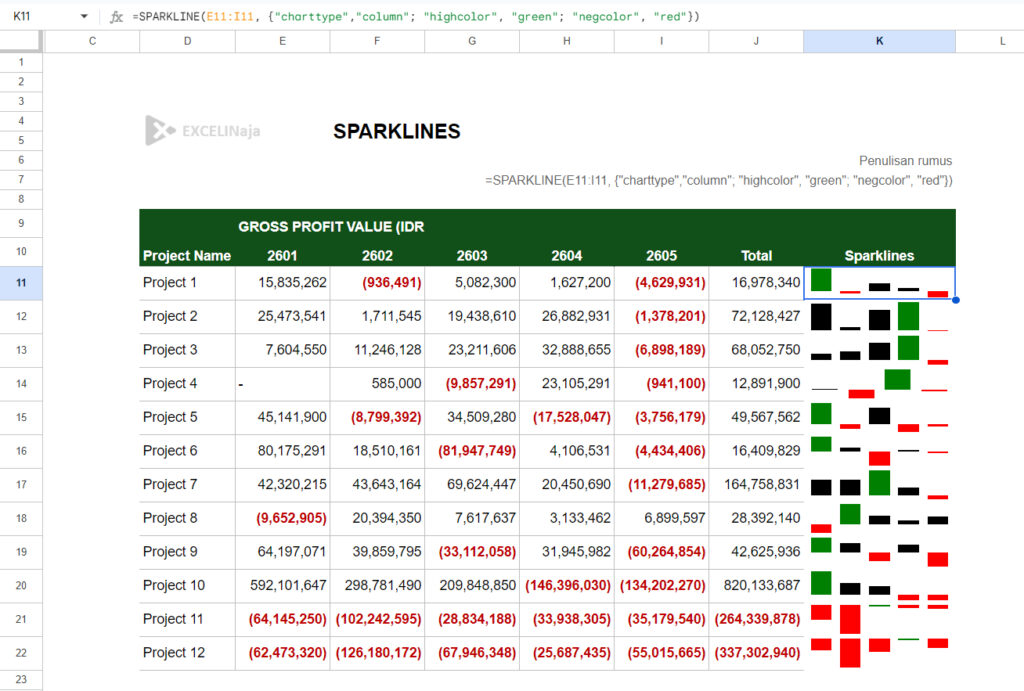1024x691 pixels.
Task: Click cell with value (17,528,047)
Action: click(567, 417)
